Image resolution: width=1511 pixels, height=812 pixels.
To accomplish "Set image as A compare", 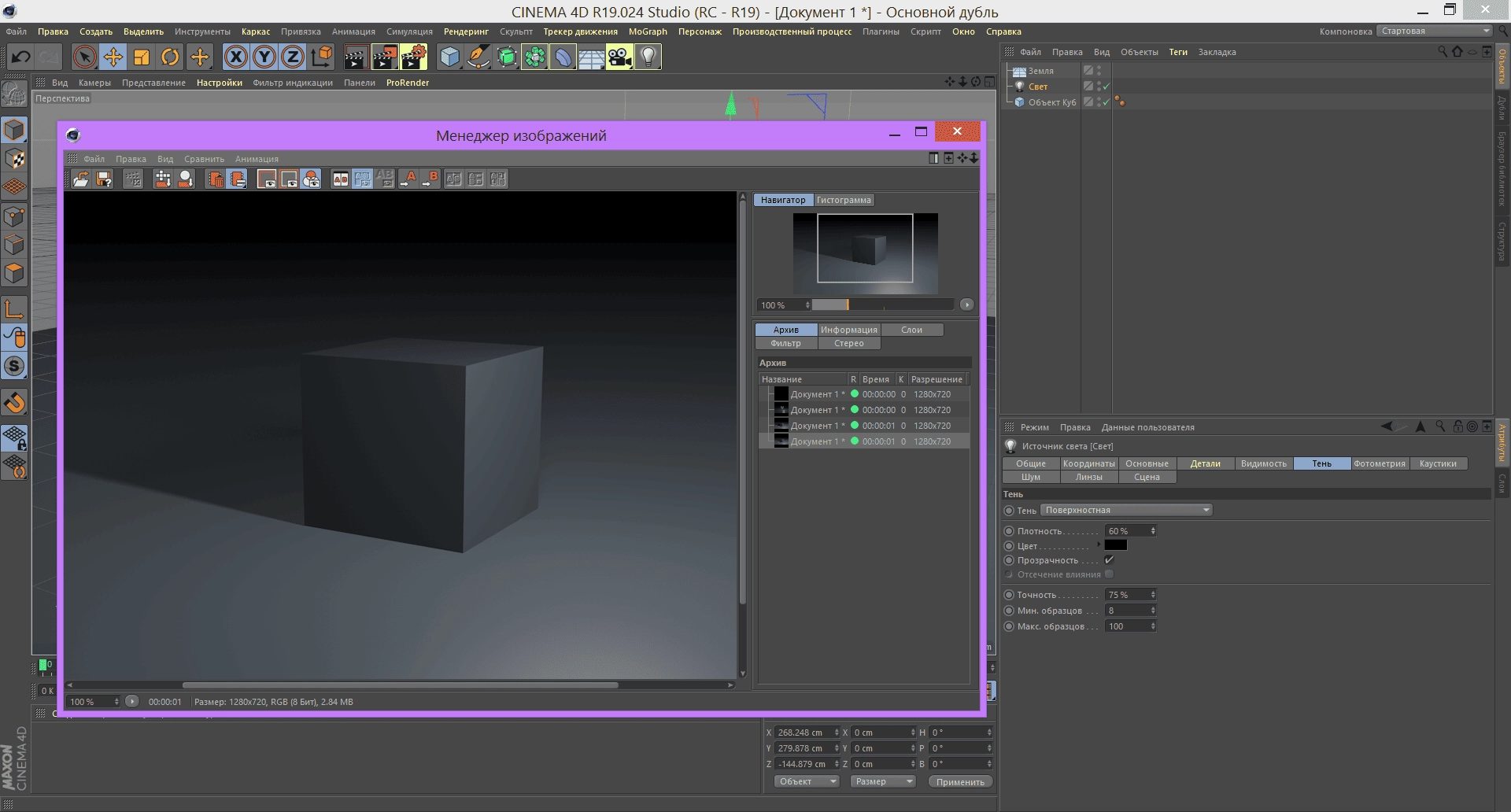I will coord(408,179).
